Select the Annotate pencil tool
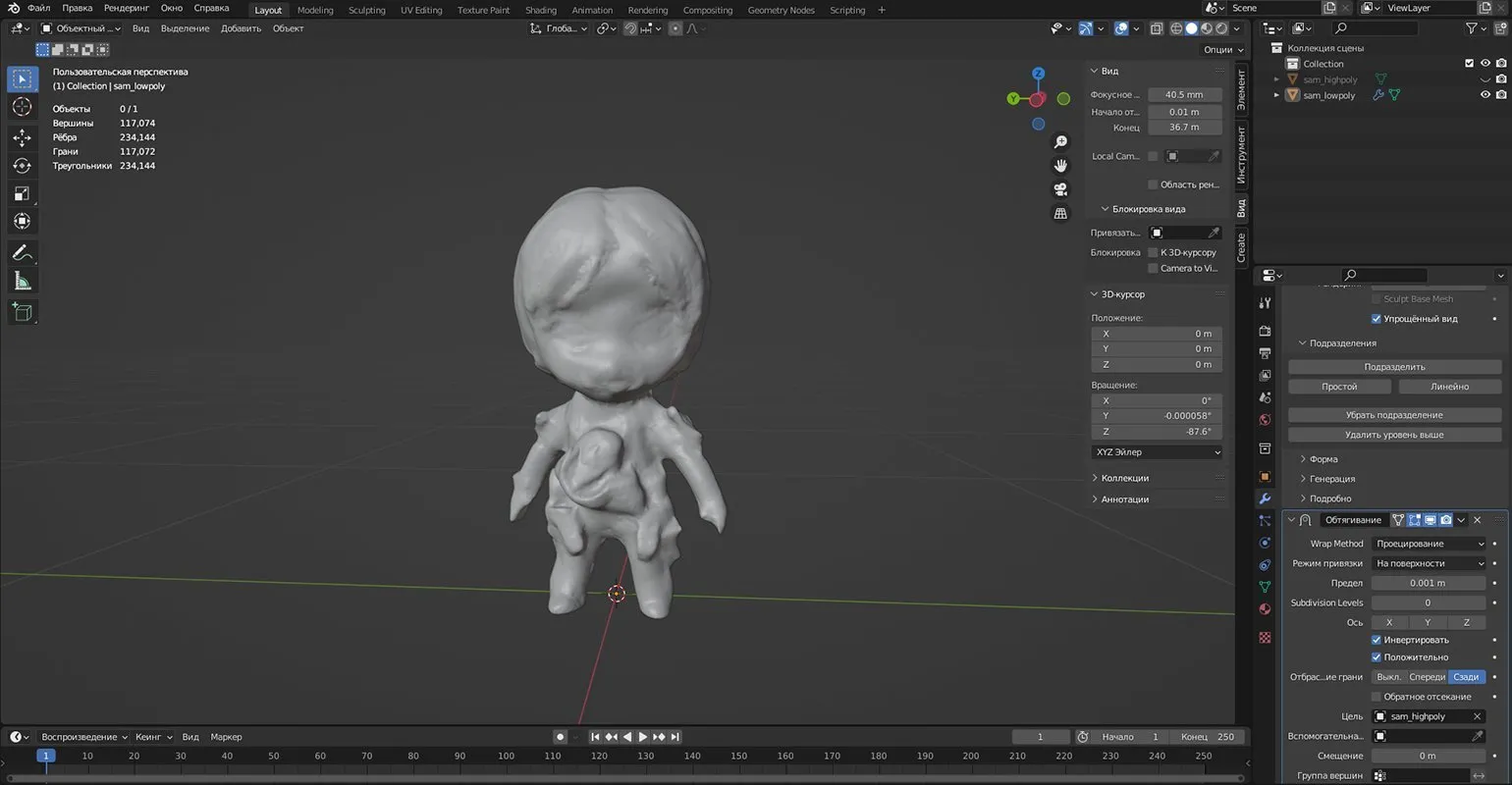The width and height of the screenshot is (1512, 785). 22,252
